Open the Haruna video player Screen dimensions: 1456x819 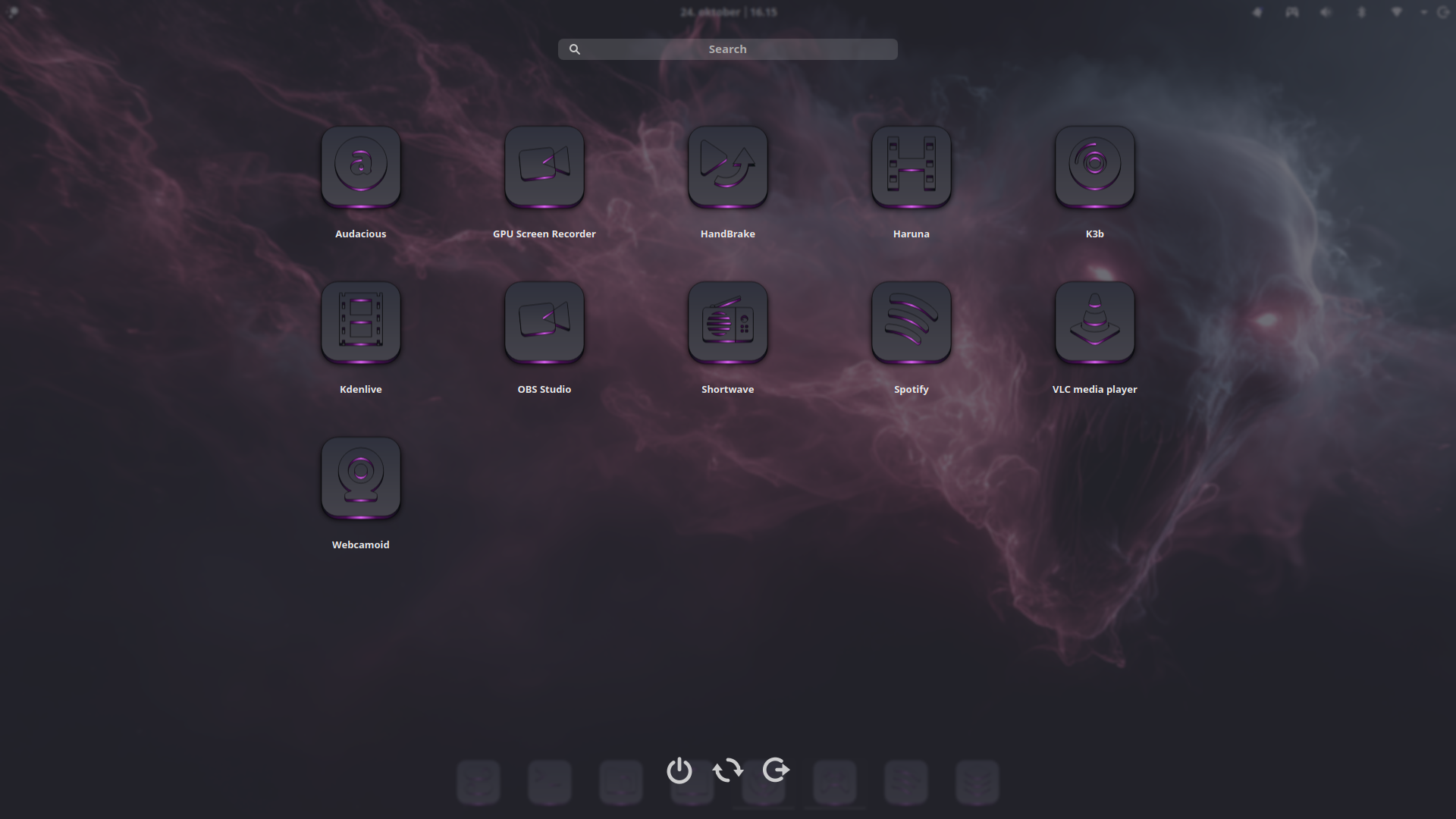(912, 166)
